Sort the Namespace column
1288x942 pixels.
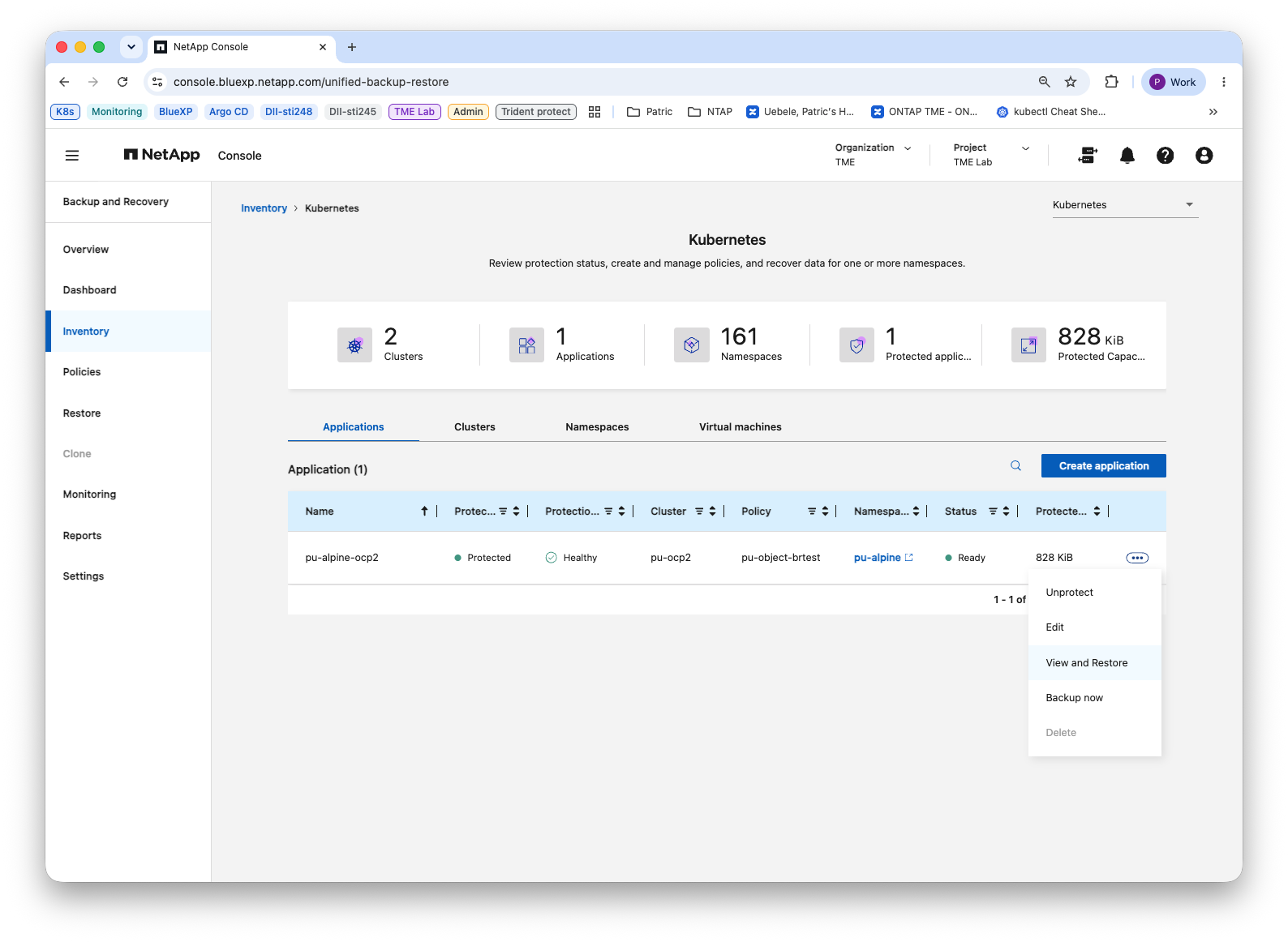tap(916, 512)
